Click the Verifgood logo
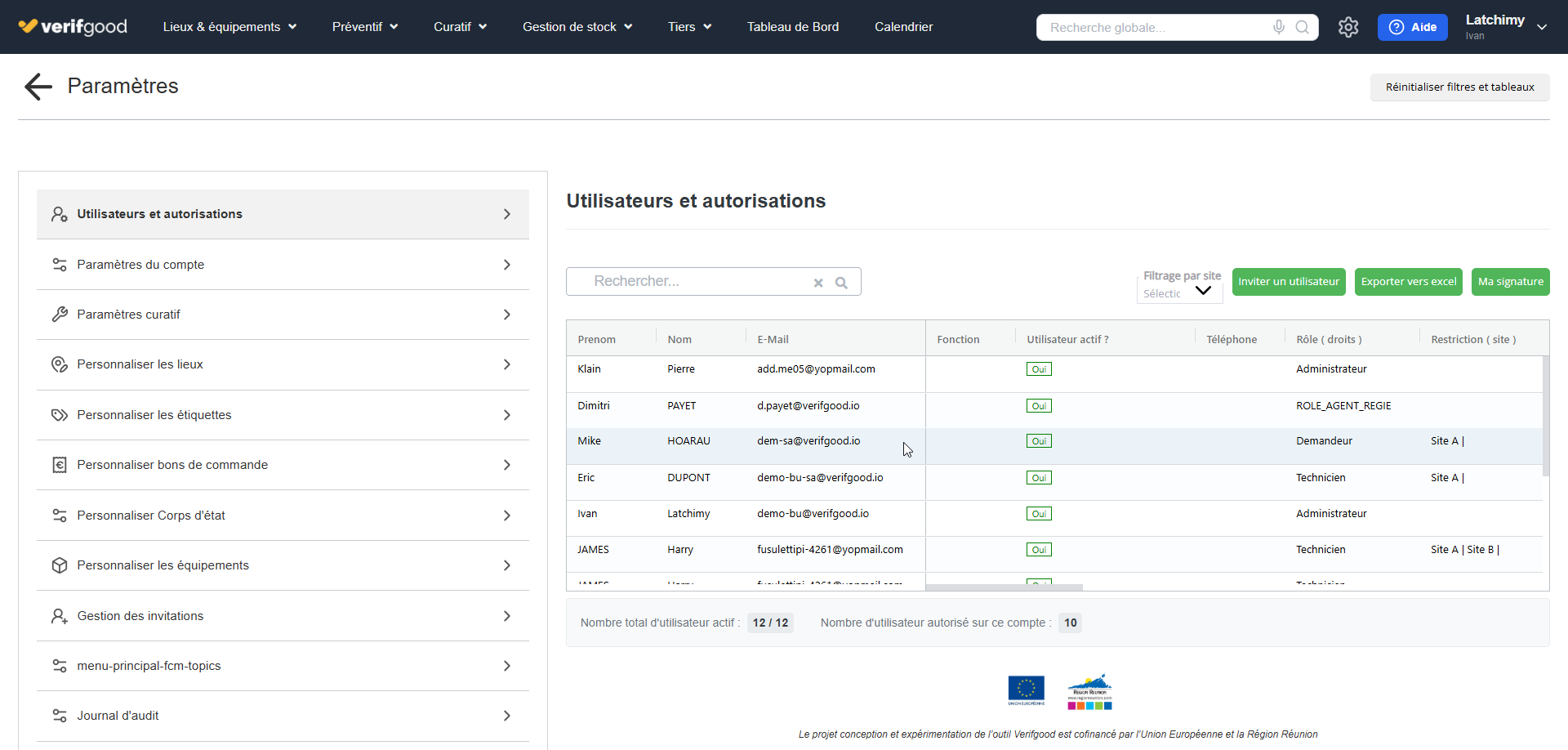The width and height of the screenshot is (1568, 750). [x=73, y=27]
